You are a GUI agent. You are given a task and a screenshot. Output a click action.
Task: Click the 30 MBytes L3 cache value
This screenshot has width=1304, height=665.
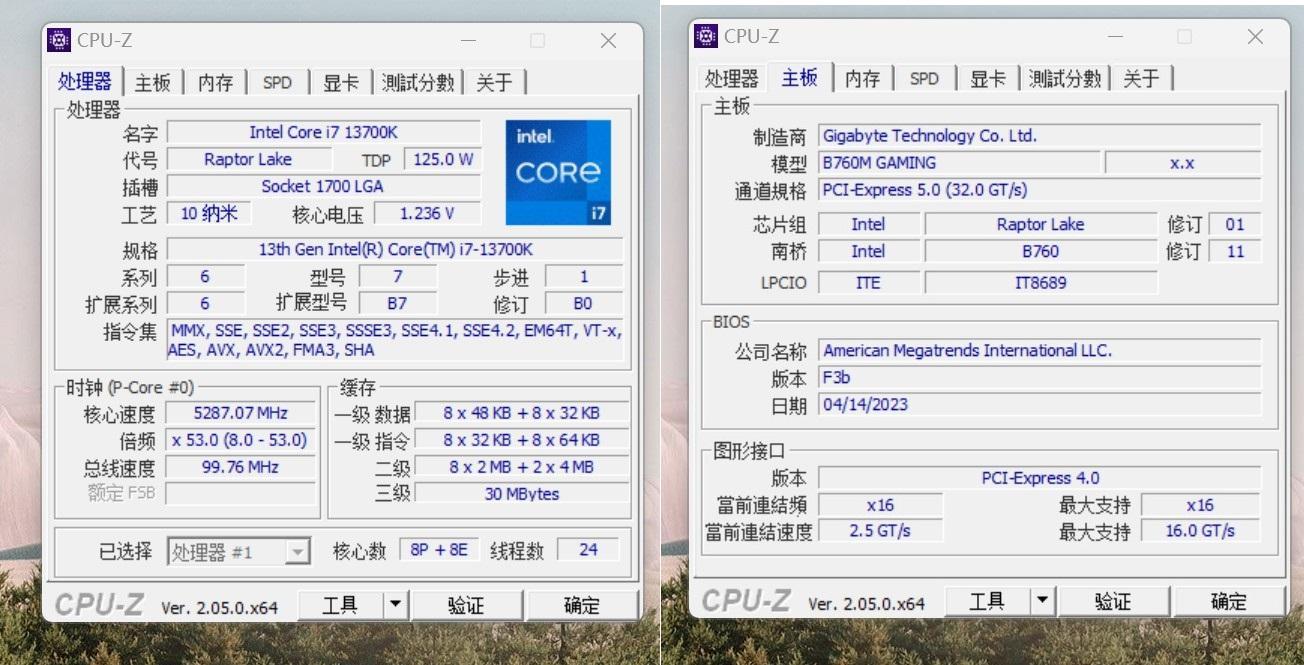[x=522, y=494]
